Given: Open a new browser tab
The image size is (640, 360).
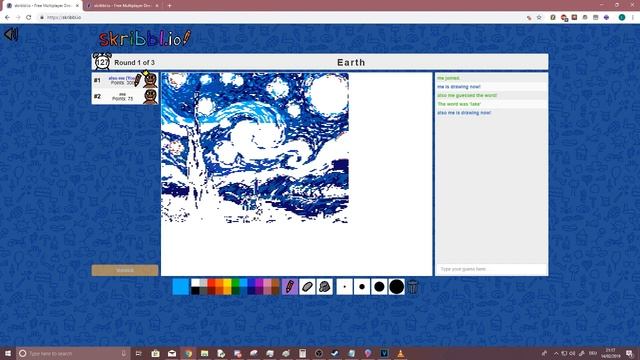Looking at the screenshot, I should (x=169, y=6).
